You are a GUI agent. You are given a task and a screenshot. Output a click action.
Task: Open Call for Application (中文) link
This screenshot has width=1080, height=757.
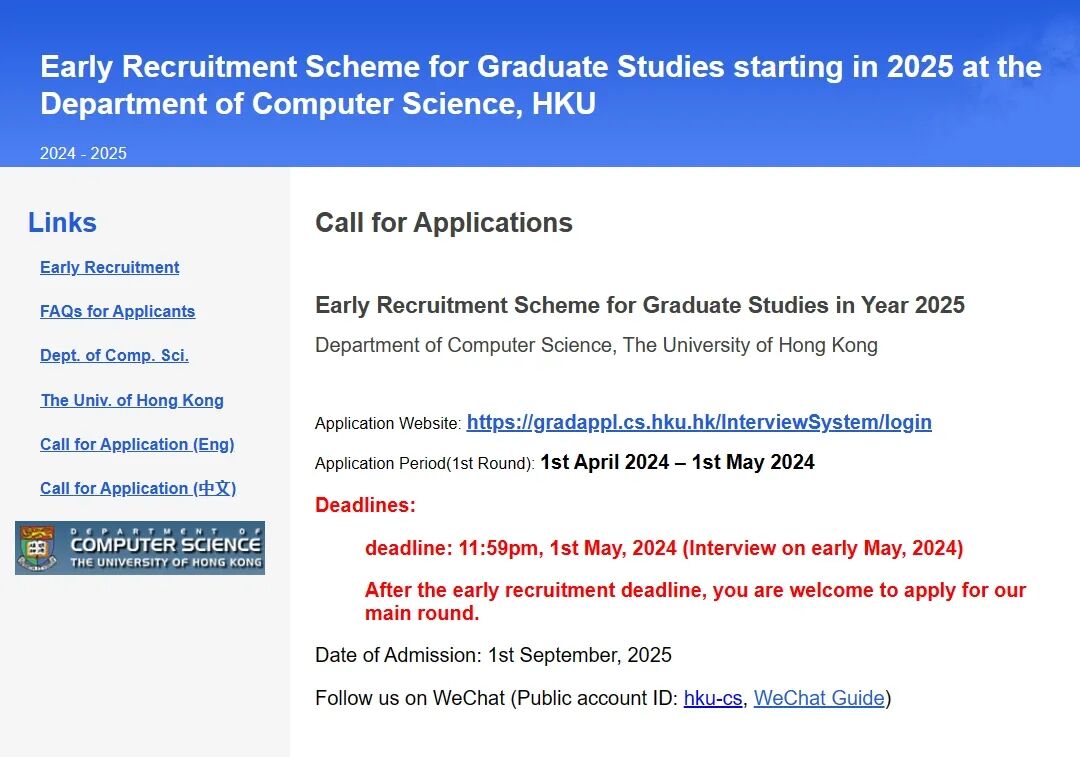(x=138, y=488)
